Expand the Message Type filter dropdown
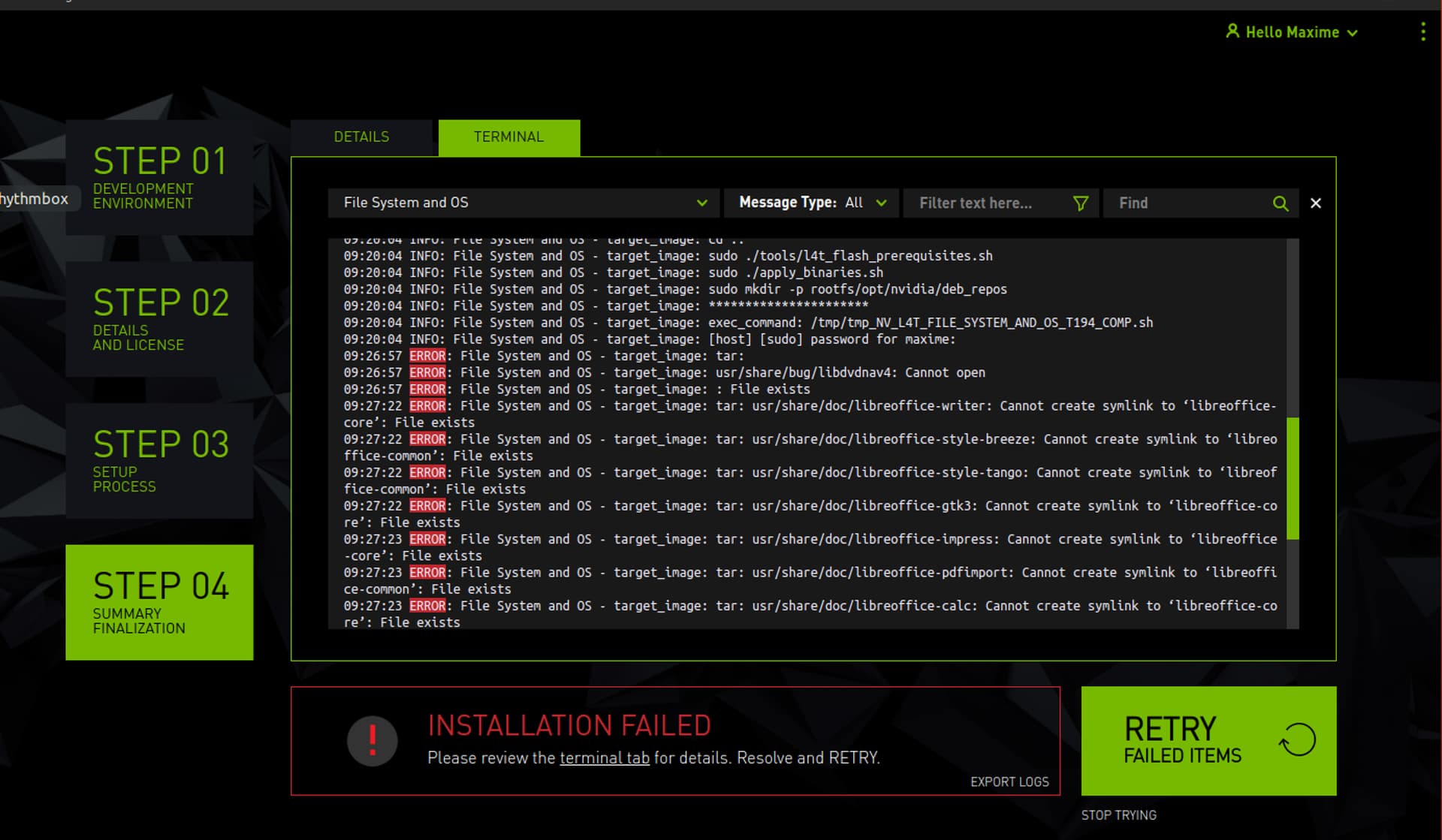Viewport: 1442px width, 840px height. pyautogui.click(x=812, y=203)
